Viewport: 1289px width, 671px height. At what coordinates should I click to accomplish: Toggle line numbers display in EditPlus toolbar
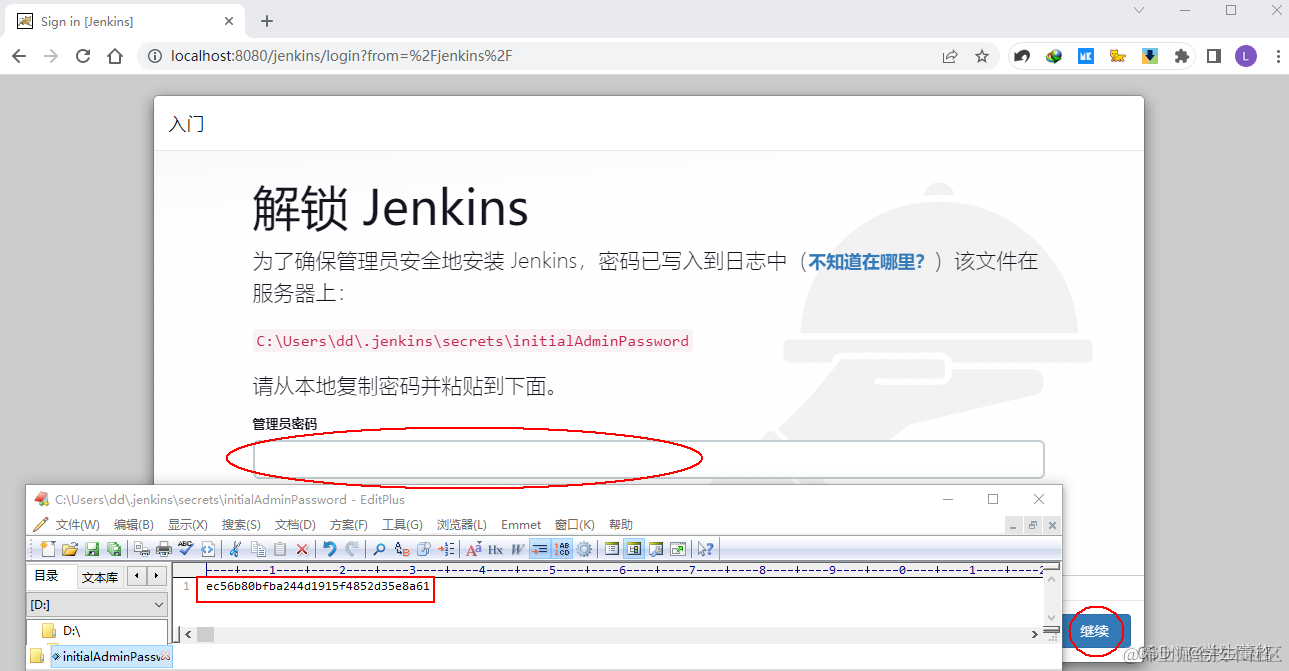click(x=562, y=549)
